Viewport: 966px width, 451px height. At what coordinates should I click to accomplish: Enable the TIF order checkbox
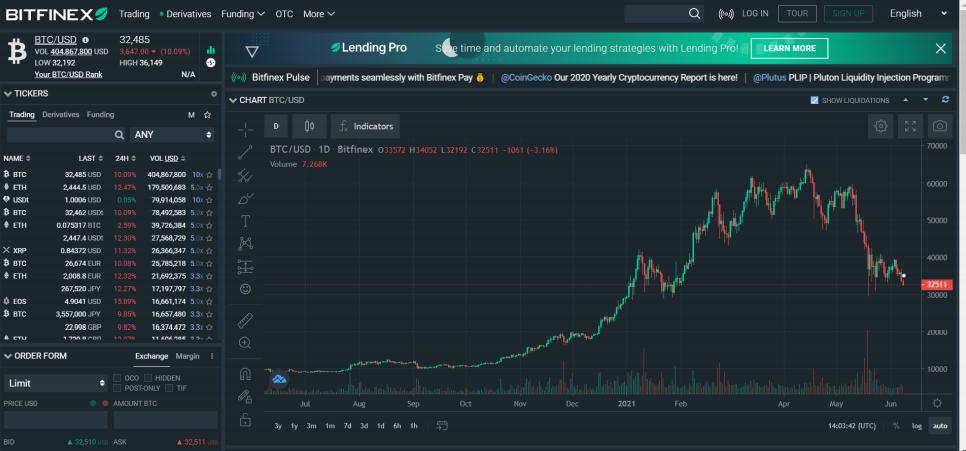(169, 388)
